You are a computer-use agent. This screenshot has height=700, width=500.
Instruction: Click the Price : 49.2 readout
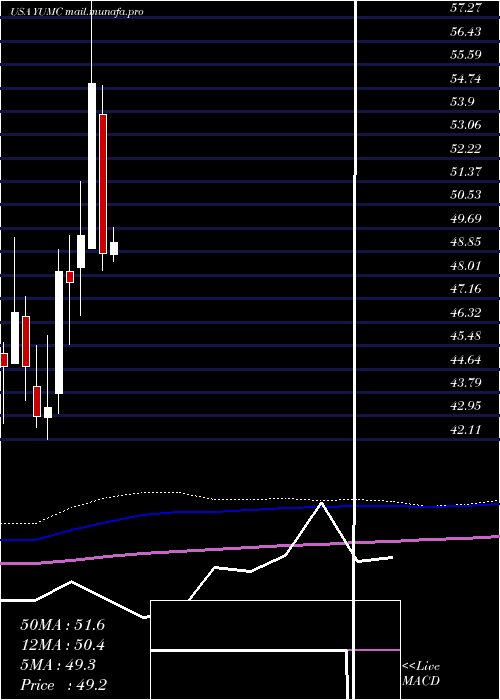coord(63,685)
